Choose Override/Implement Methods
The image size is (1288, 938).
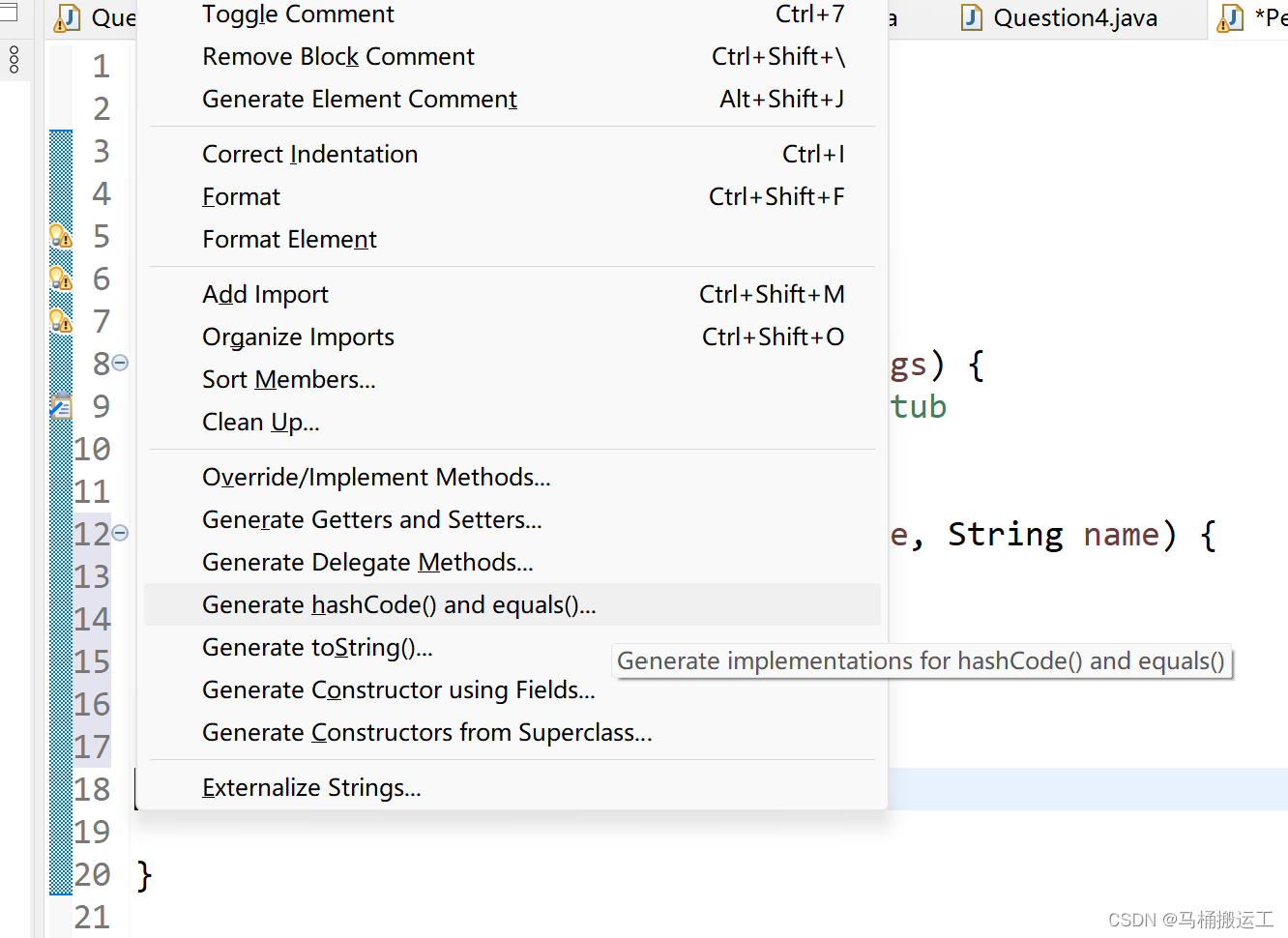[512, 478]
